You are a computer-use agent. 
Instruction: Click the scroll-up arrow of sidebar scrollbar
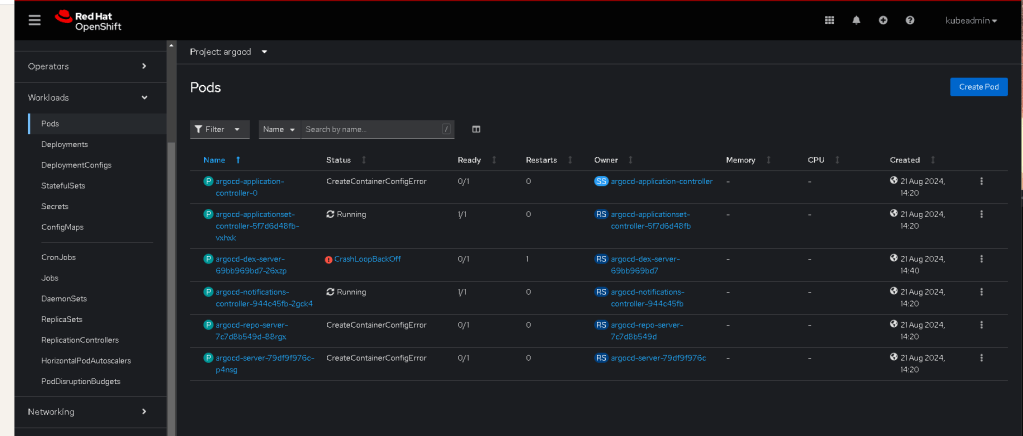click(x=172, y=46)
